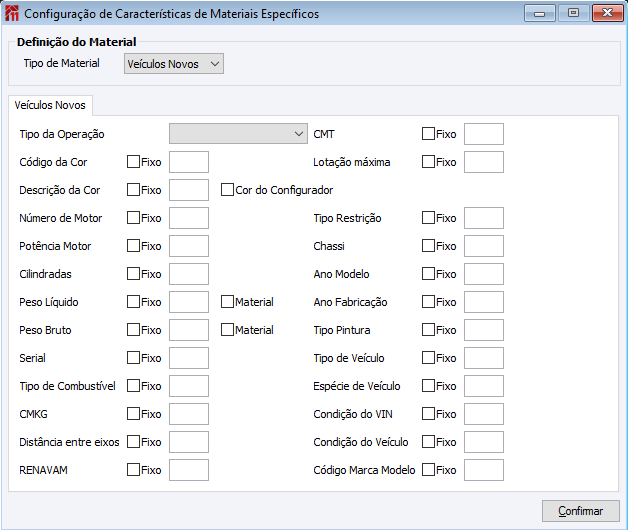Screen dimensions: 628x530
Task: Click the application icon in the title bar
Action: (12, 14)
